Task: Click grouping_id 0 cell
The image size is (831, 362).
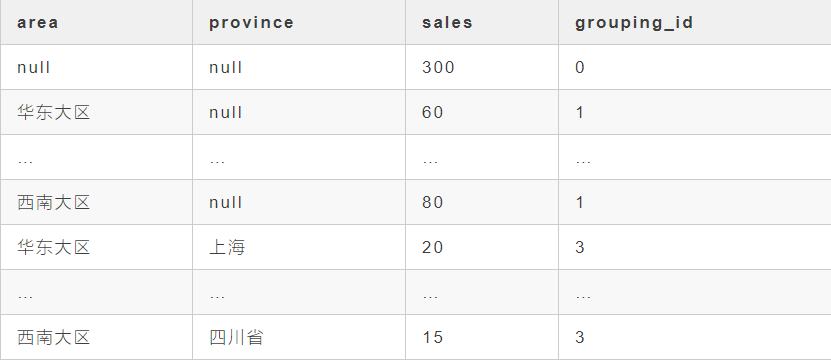Action: (x=695, y=67)
